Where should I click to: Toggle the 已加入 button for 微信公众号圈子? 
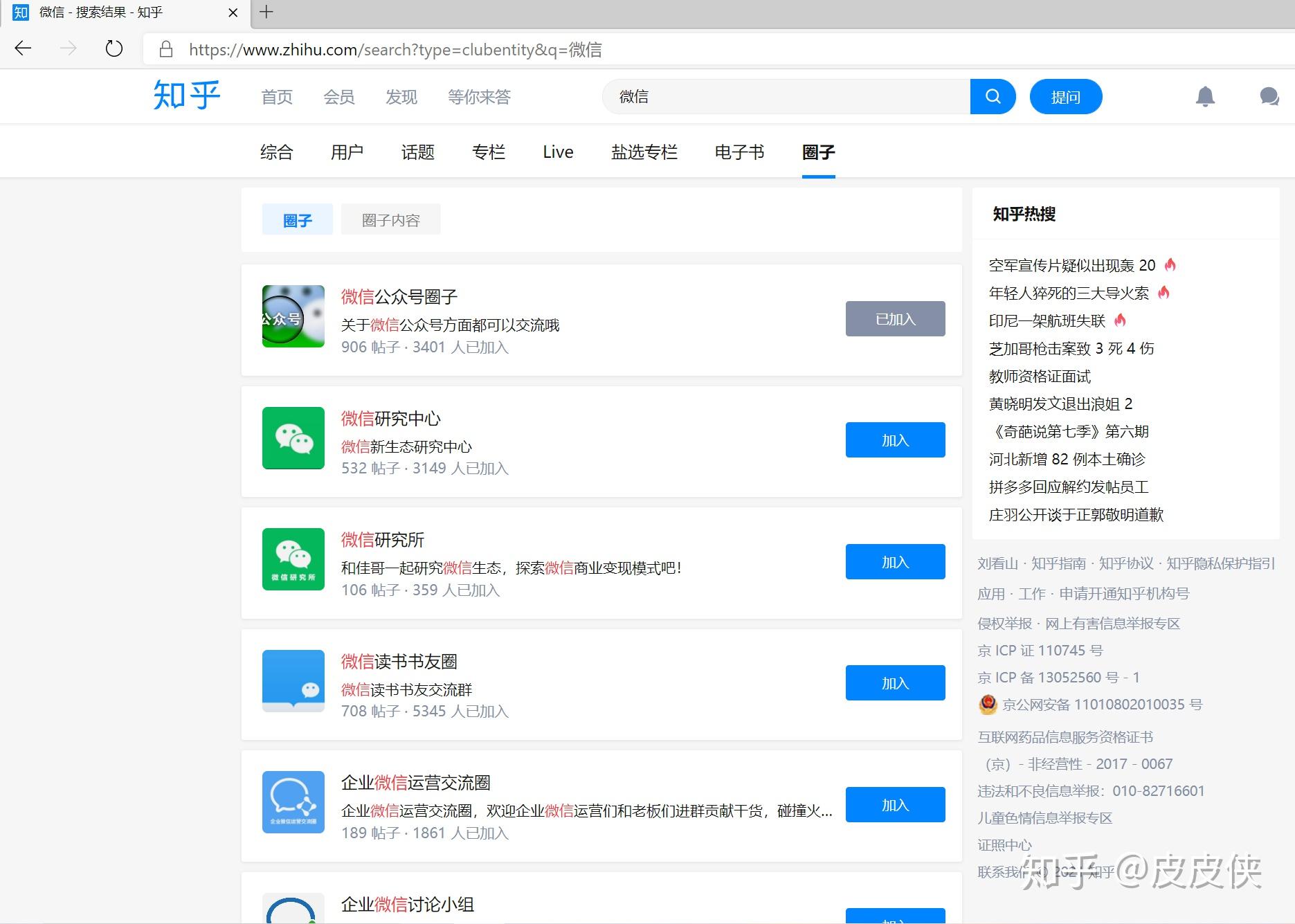point(895,319)
